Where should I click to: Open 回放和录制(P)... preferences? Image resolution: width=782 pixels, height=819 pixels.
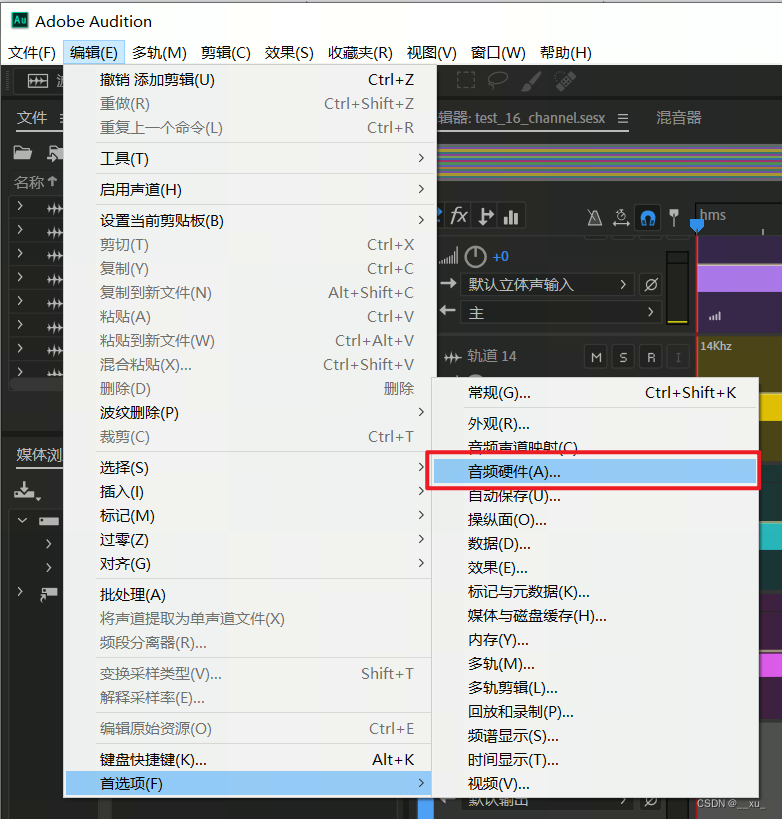(x=595, y=712)
